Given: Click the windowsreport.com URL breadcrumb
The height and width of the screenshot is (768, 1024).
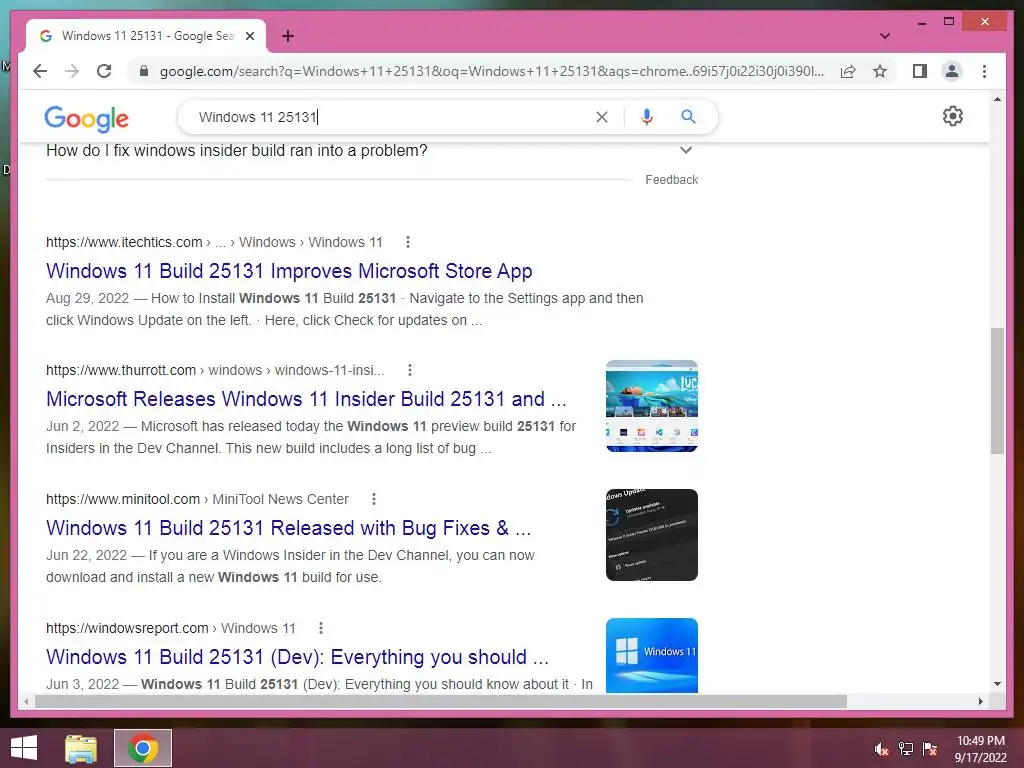Looking at the screenshot, I should pyautogui.click(x=170, y=628).
